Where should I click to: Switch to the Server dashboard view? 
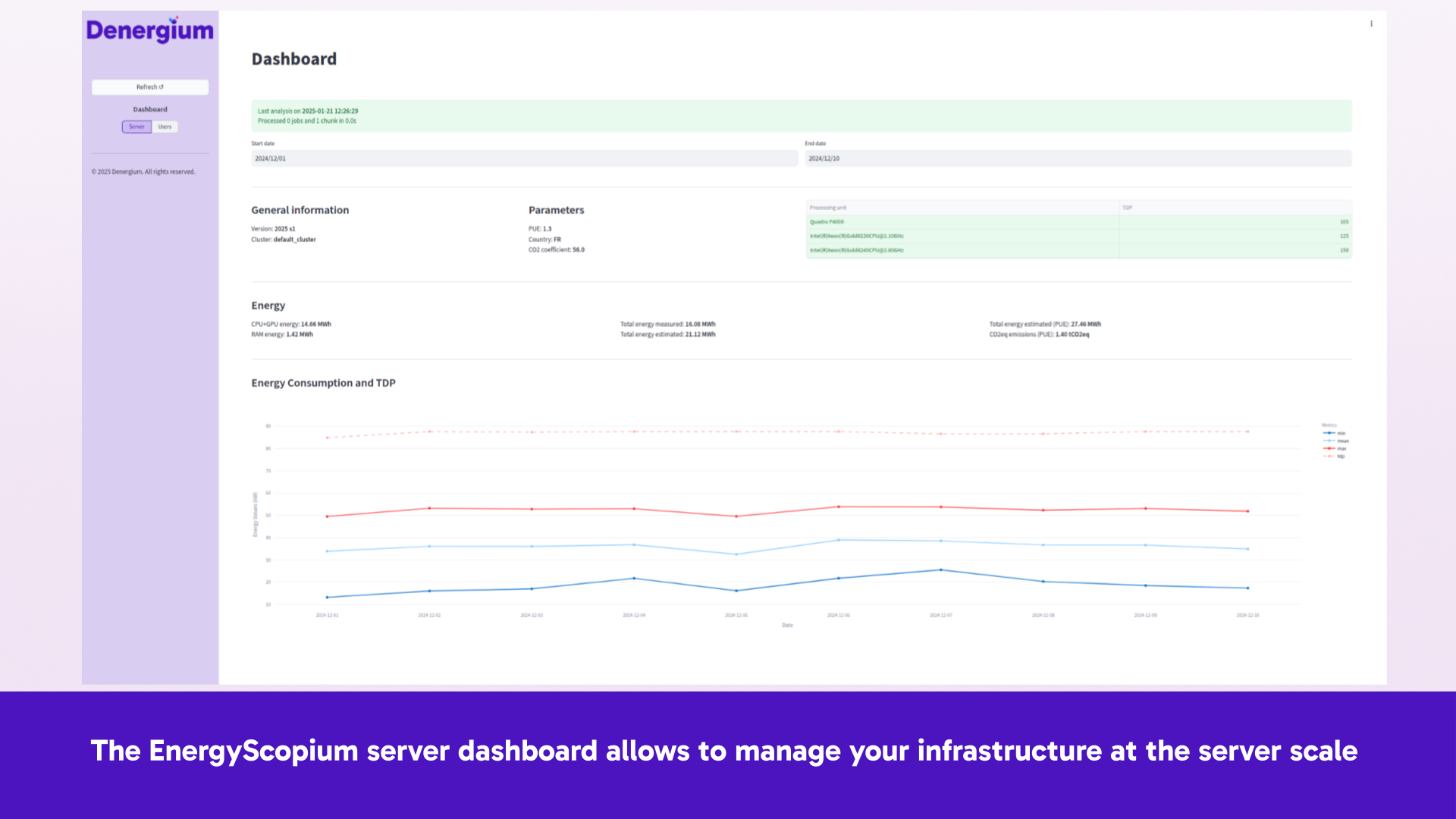click(x=136, y=127)
